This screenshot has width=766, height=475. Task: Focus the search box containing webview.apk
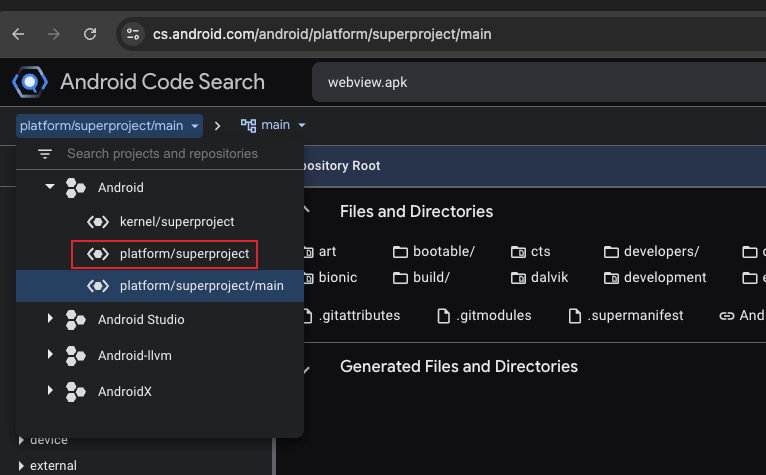click(539, 82)
